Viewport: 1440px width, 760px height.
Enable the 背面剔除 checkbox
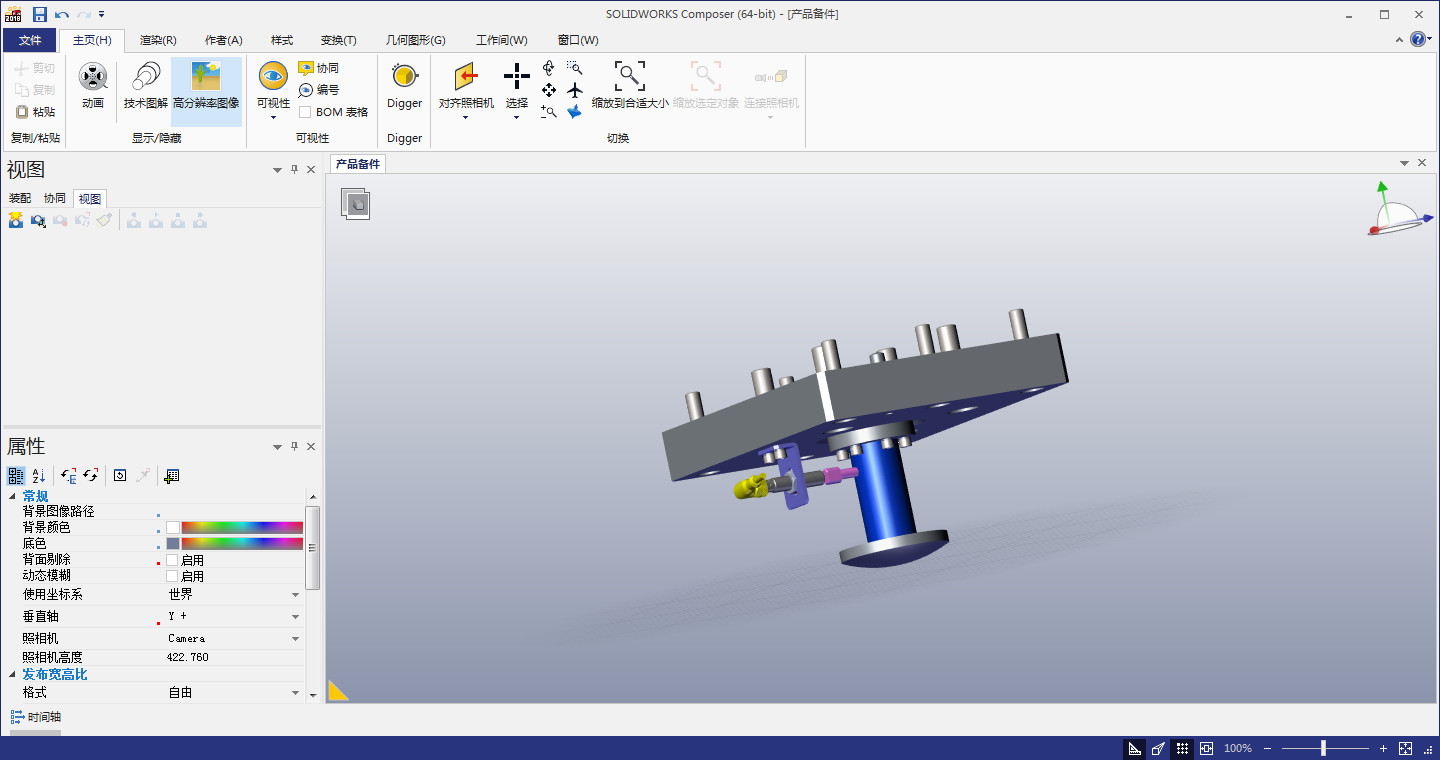point(173,560)
